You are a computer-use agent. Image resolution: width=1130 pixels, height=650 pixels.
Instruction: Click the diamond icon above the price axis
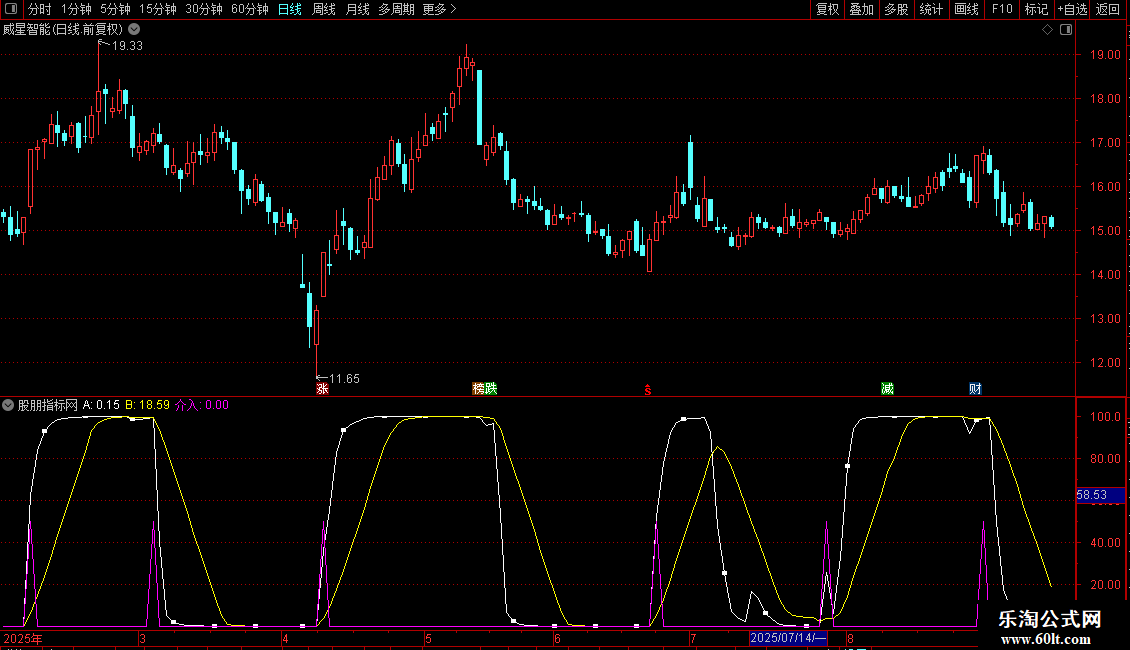click(x=1047, y=30)
